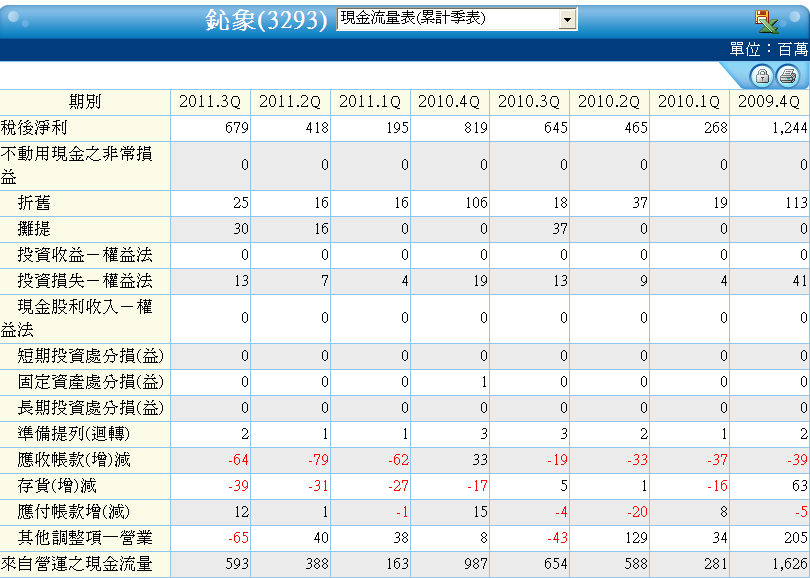Click 19 in the 投資損失－權益法 row

click(480, 280)
